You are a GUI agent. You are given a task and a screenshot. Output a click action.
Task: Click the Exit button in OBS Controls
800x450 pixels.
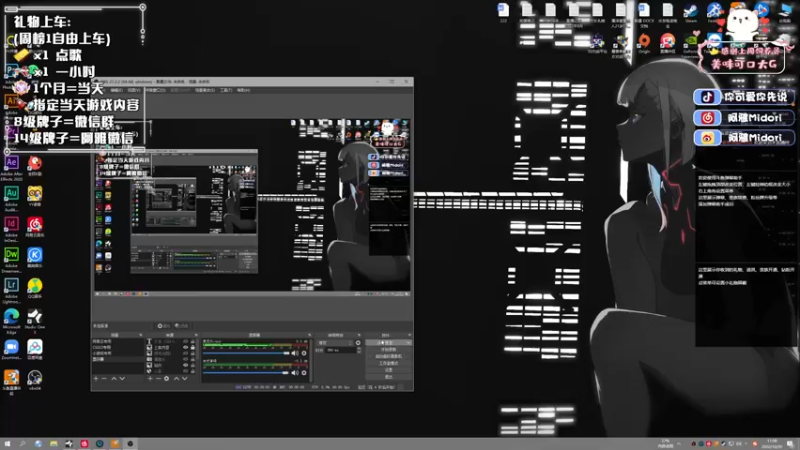click(389, 377)
